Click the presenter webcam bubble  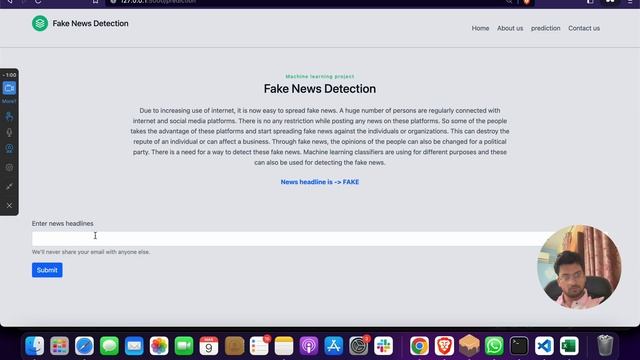click(x=579, y=267)
